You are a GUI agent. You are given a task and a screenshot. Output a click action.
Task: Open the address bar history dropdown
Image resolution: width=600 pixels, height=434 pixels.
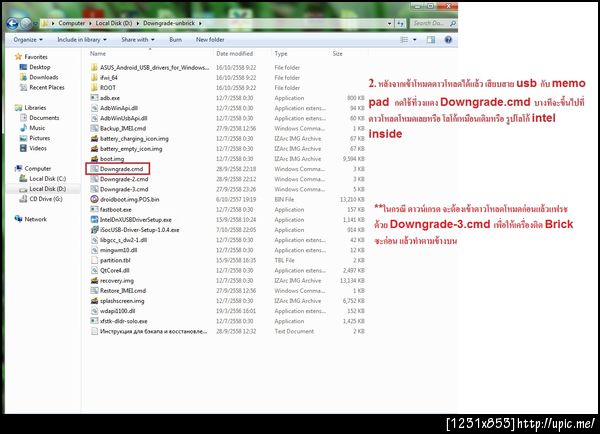pos(389,23)
